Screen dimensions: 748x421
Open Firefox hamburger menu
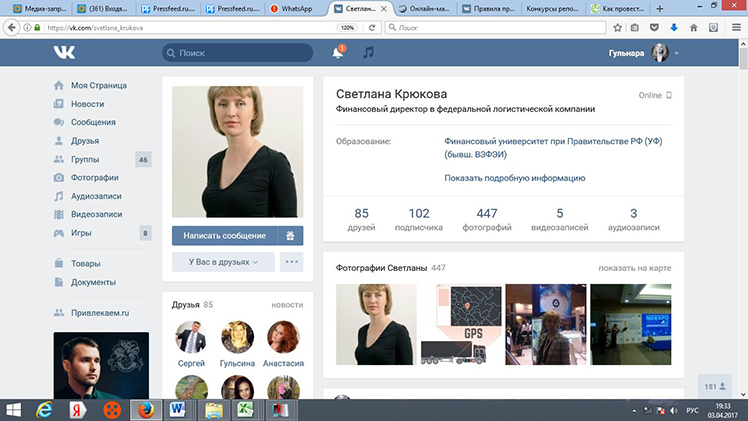[x=735, y=28]
